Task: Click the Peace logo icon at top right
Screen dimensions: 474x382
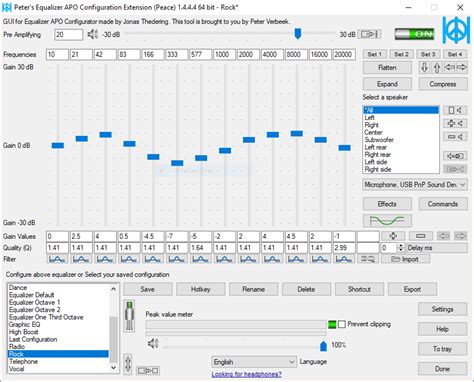Action: tap(456, 30)
